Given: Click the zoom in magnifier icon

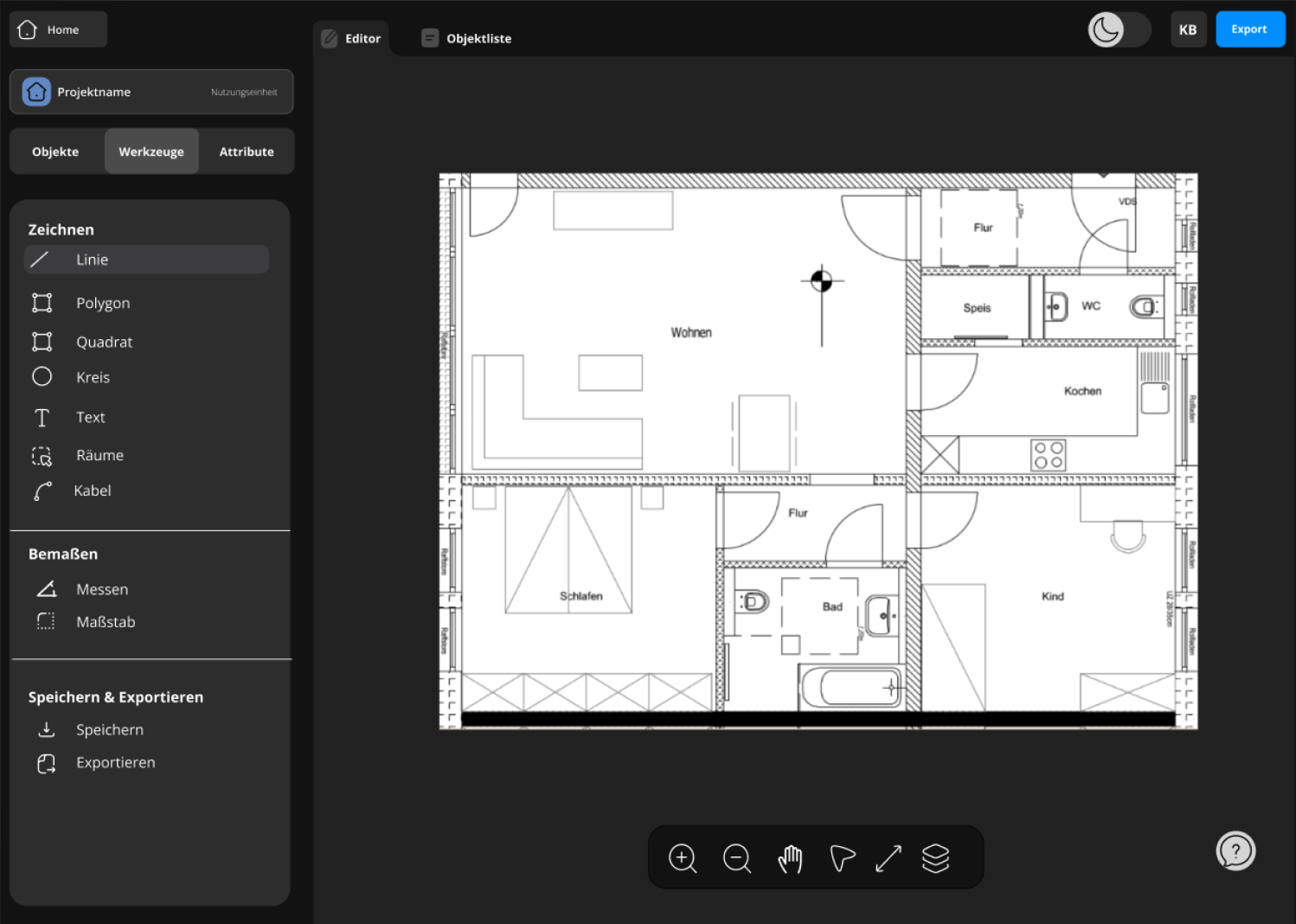Looking at the screenshot, I should (x=683, y=857).
